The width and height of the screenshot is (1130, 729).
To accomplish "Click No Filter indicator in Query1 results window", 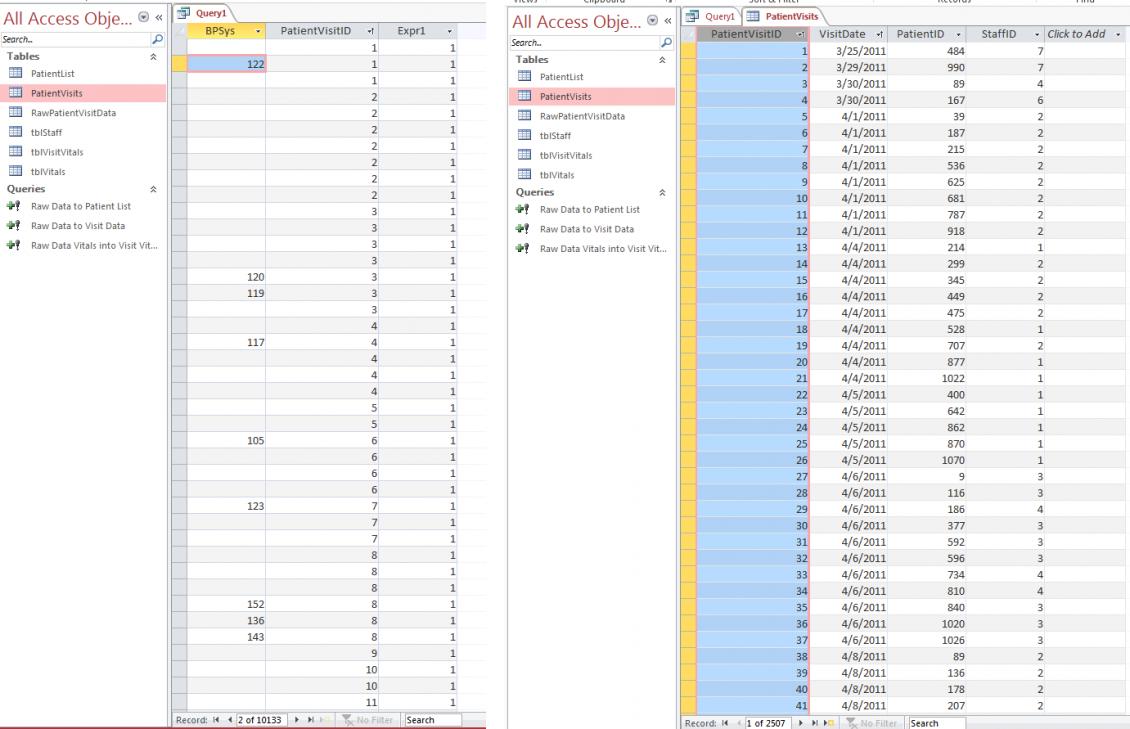I will pyautogui.click(x=368, y=720).
